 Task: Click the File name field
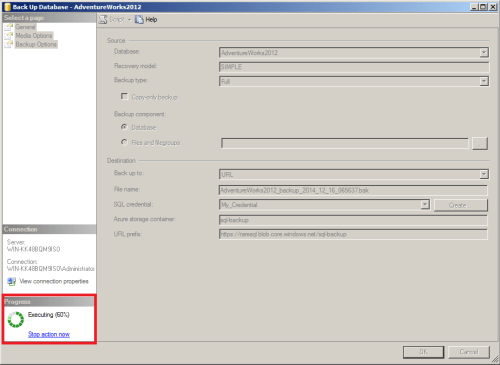coord(353,190)
